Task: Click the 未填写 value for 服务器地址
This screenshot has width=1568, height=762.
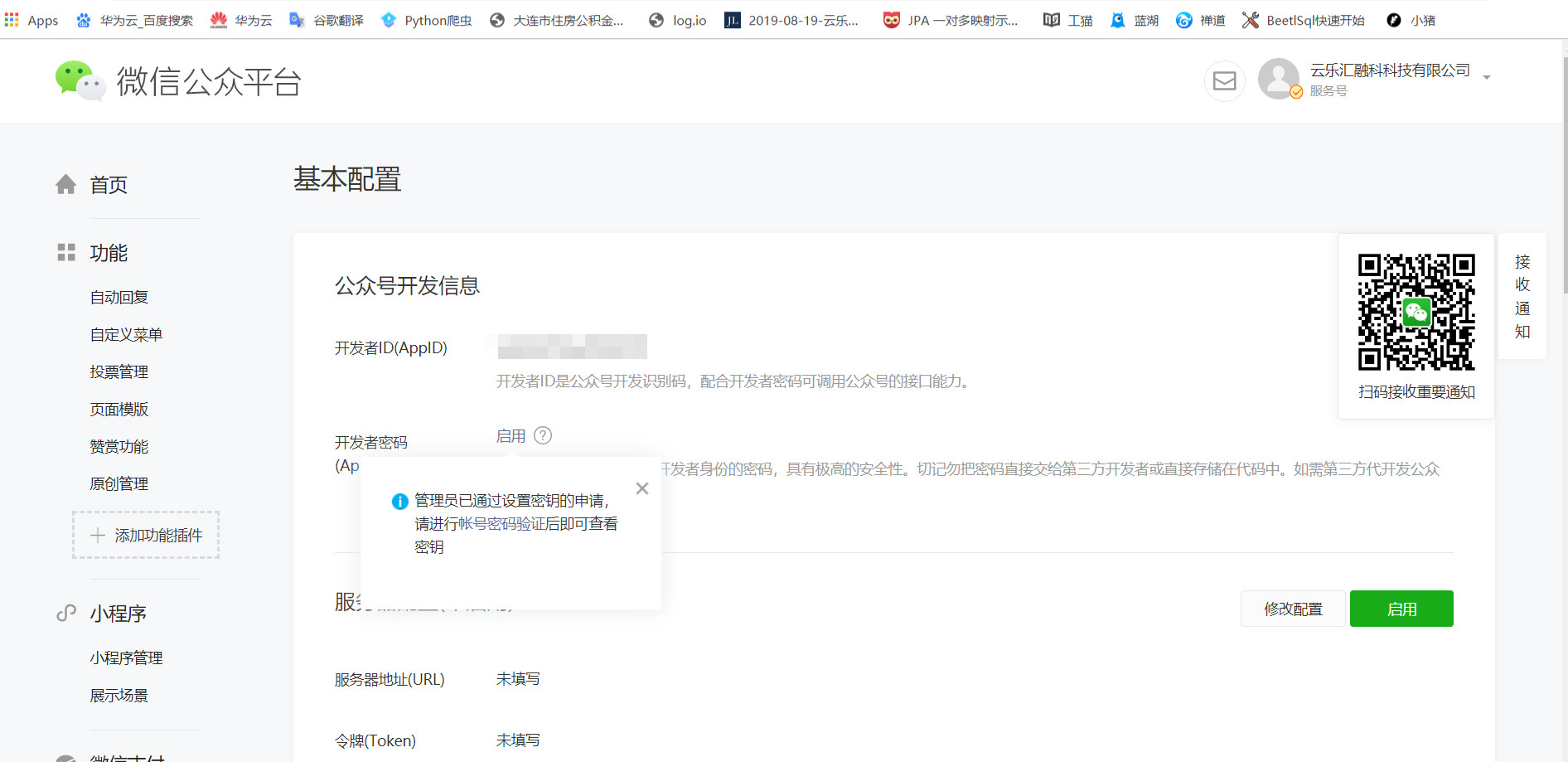Action: pos(518,679)
